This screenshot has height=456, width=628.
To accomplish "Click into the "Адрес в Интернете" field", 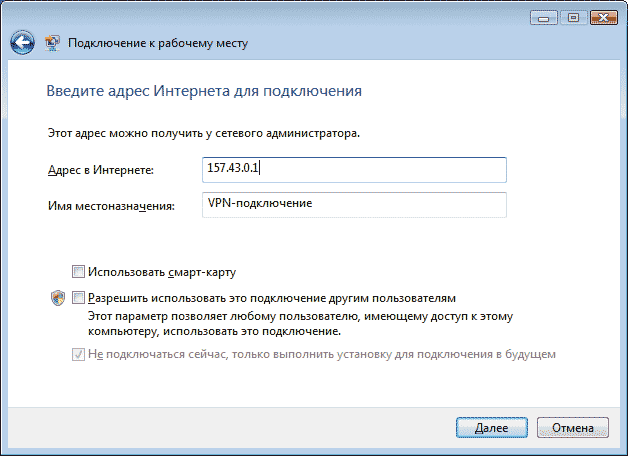I will point(353,170).
